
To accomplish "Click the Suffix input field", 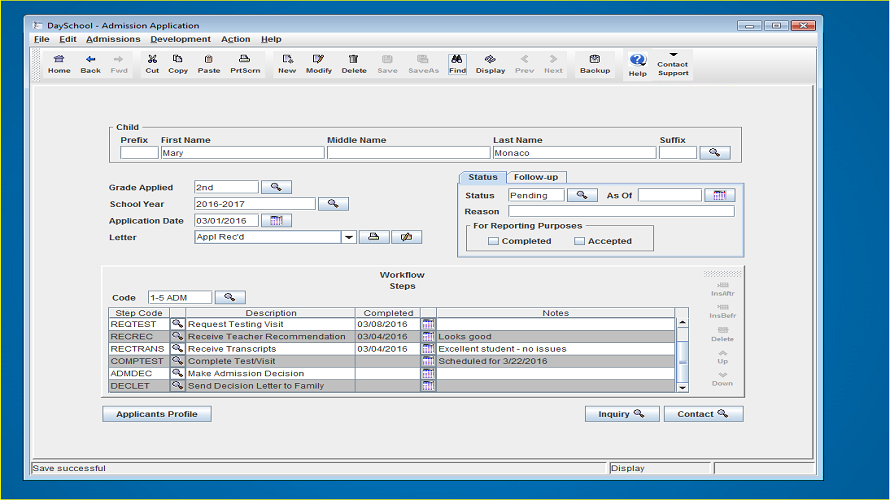I will [678, 153].
